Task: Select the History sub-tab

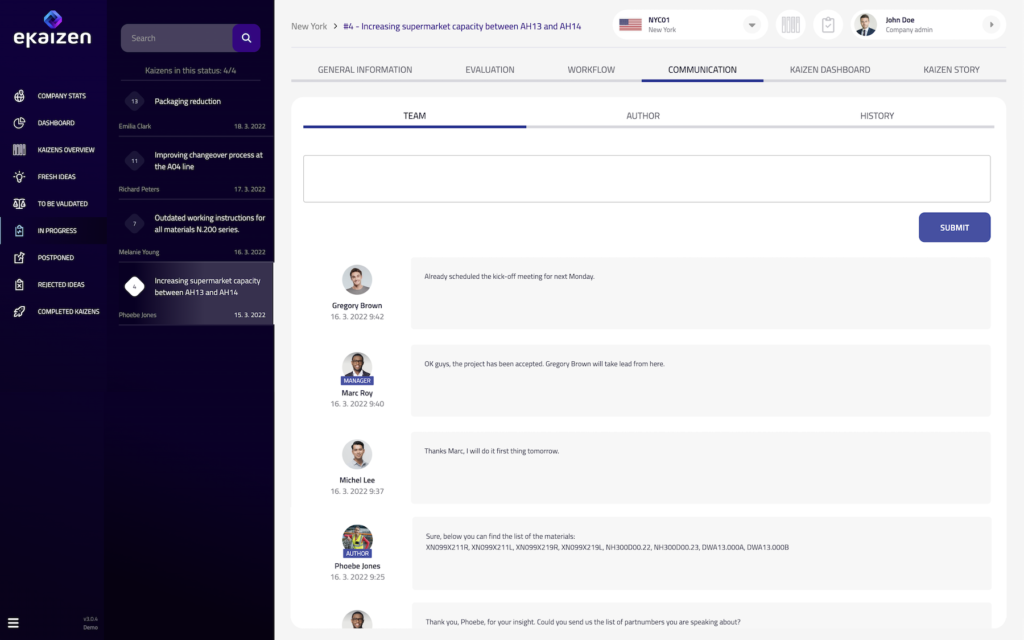Action: pos(877,116)
